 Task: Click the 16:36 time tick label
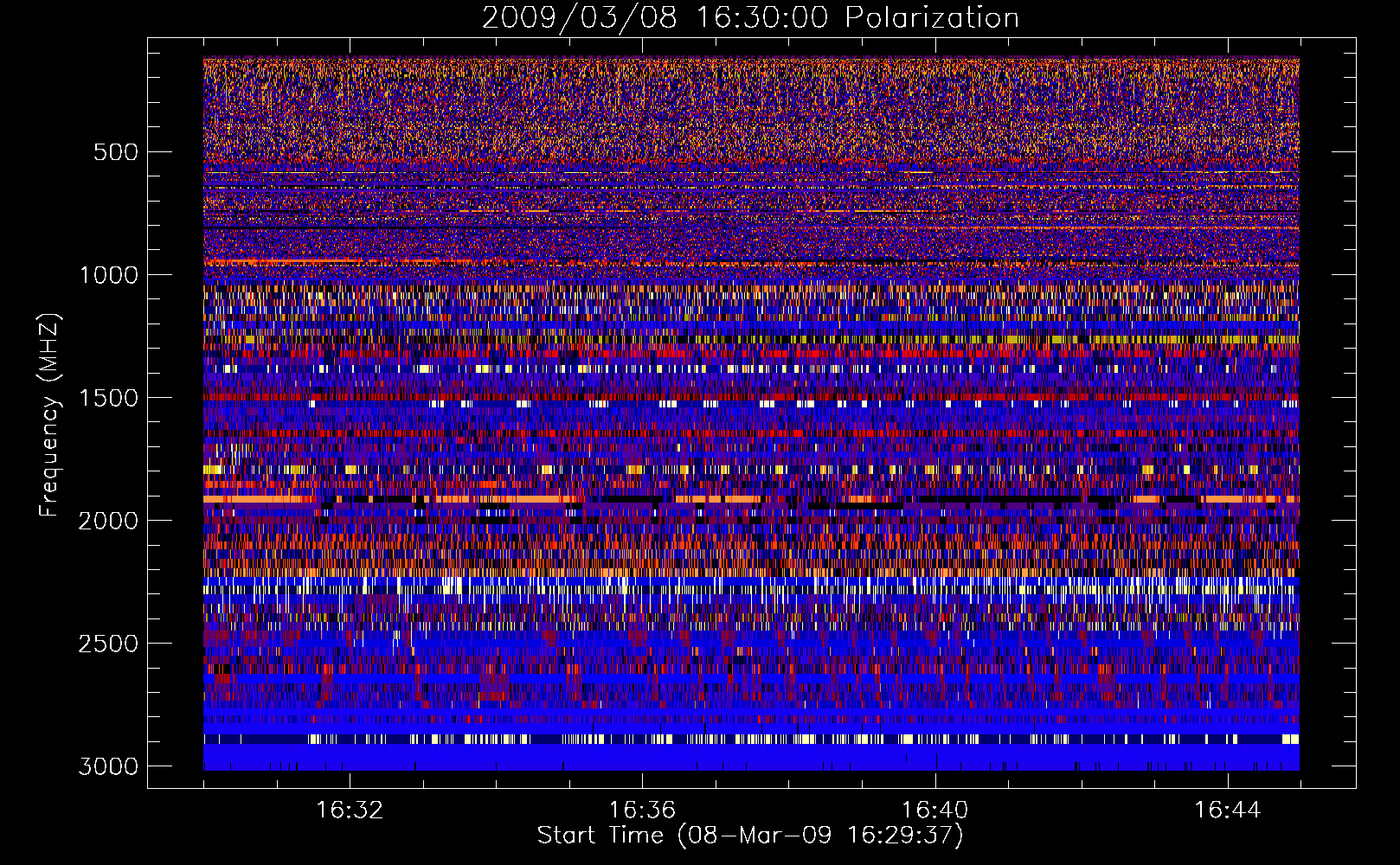(642, 811)
